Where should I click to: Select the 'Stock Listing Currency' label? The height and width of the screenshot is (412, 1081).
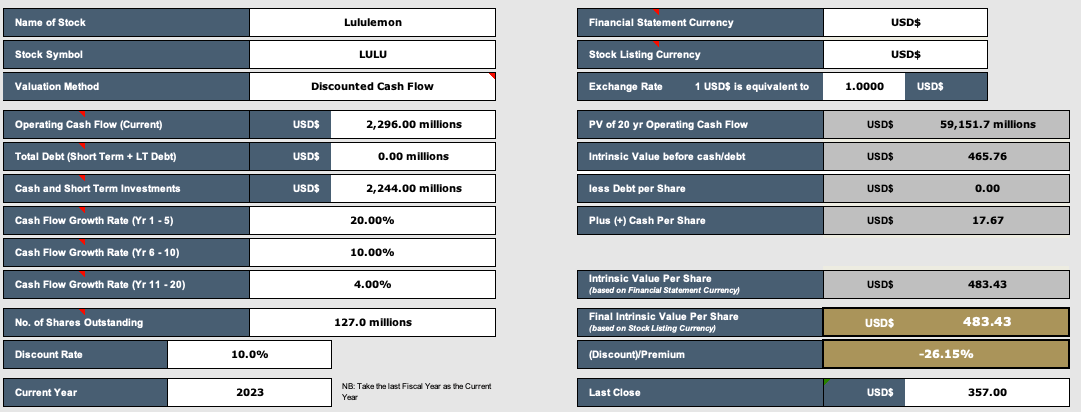point(700,54)
